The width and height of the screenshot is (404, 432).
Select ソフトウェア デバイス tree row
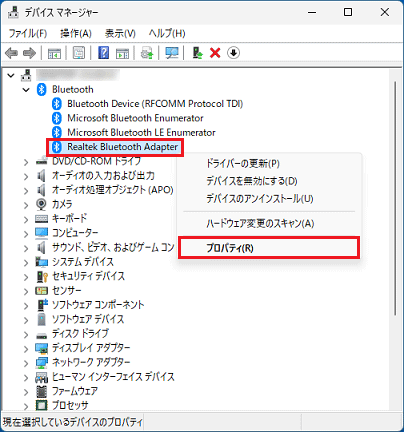point(88,319)
